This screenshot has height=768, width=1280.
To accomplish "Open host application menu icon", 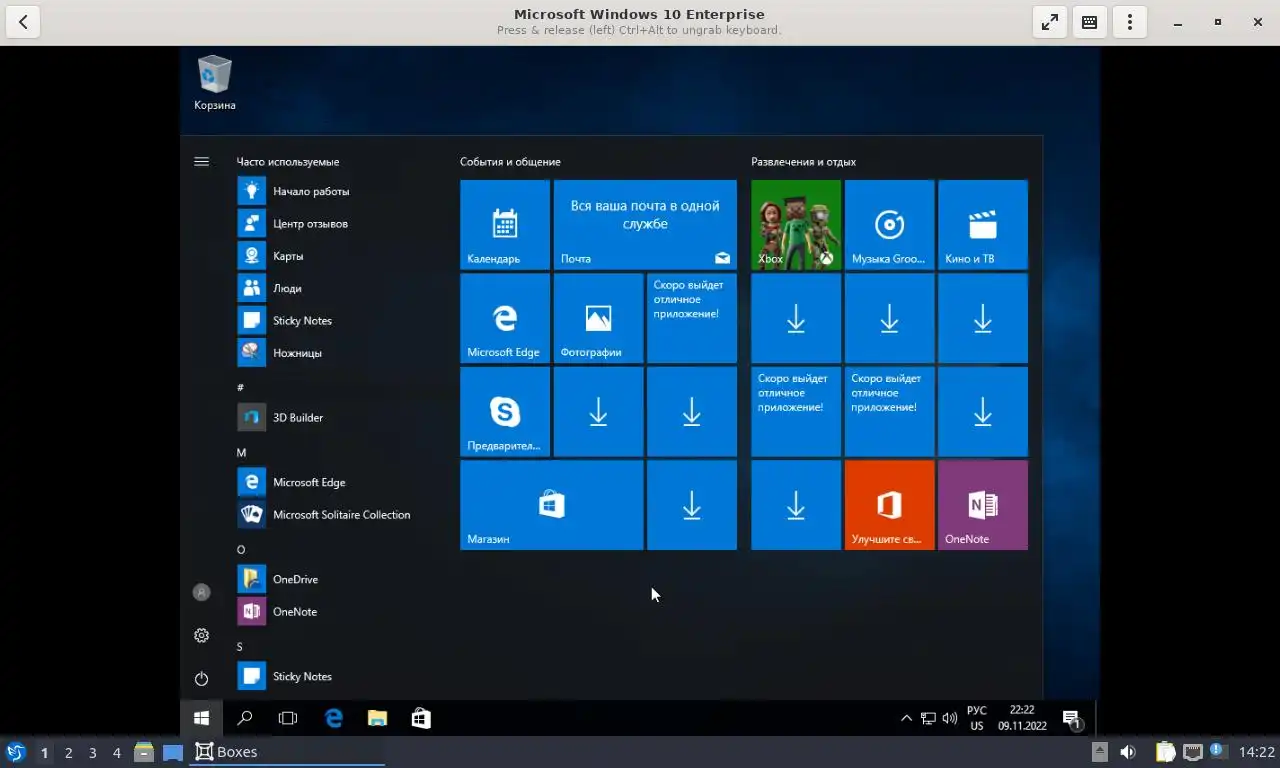I will 15,752.
